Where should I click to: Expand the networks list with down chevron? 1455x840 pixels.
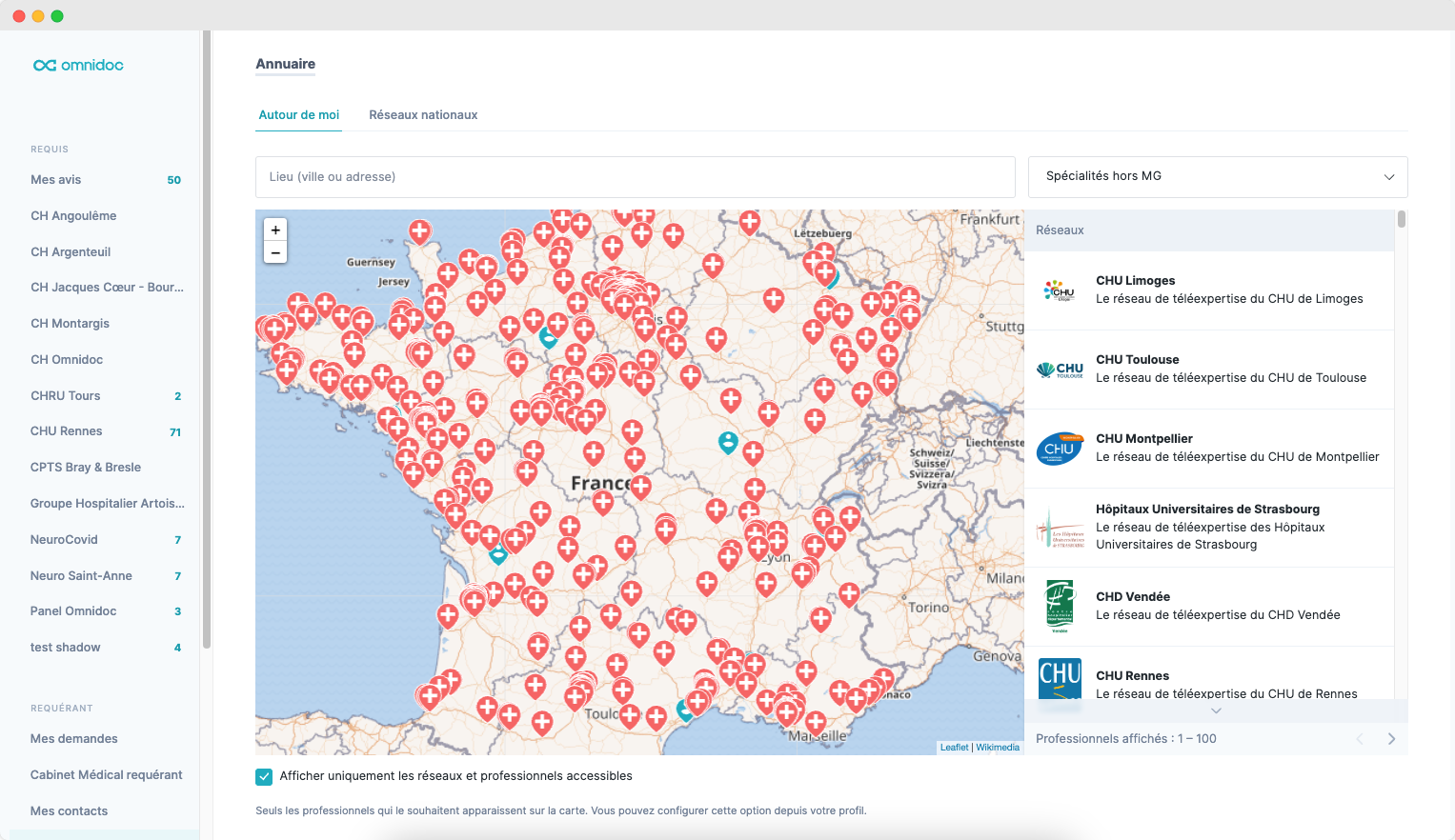[1216, 710]
